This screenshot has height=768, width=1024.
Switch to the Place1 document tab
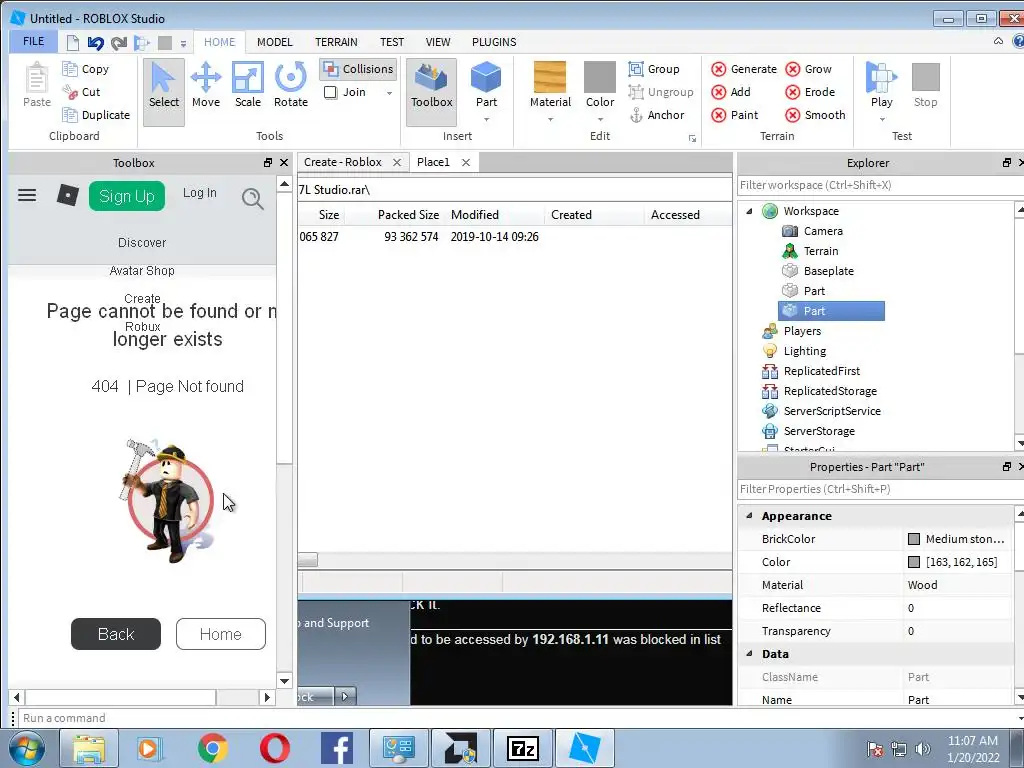click(x=434, y=162)
